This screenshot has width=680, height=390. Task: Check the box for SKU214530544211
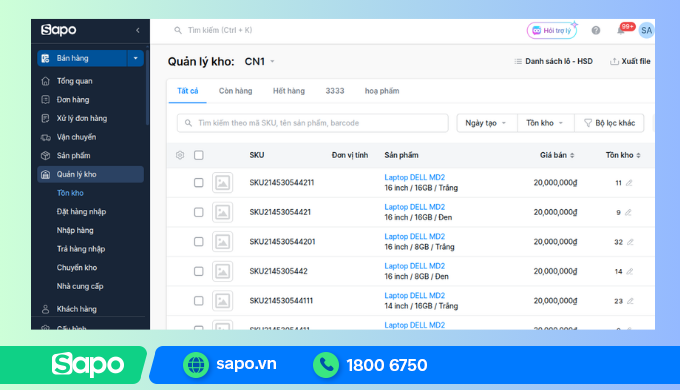click(199, 183)
